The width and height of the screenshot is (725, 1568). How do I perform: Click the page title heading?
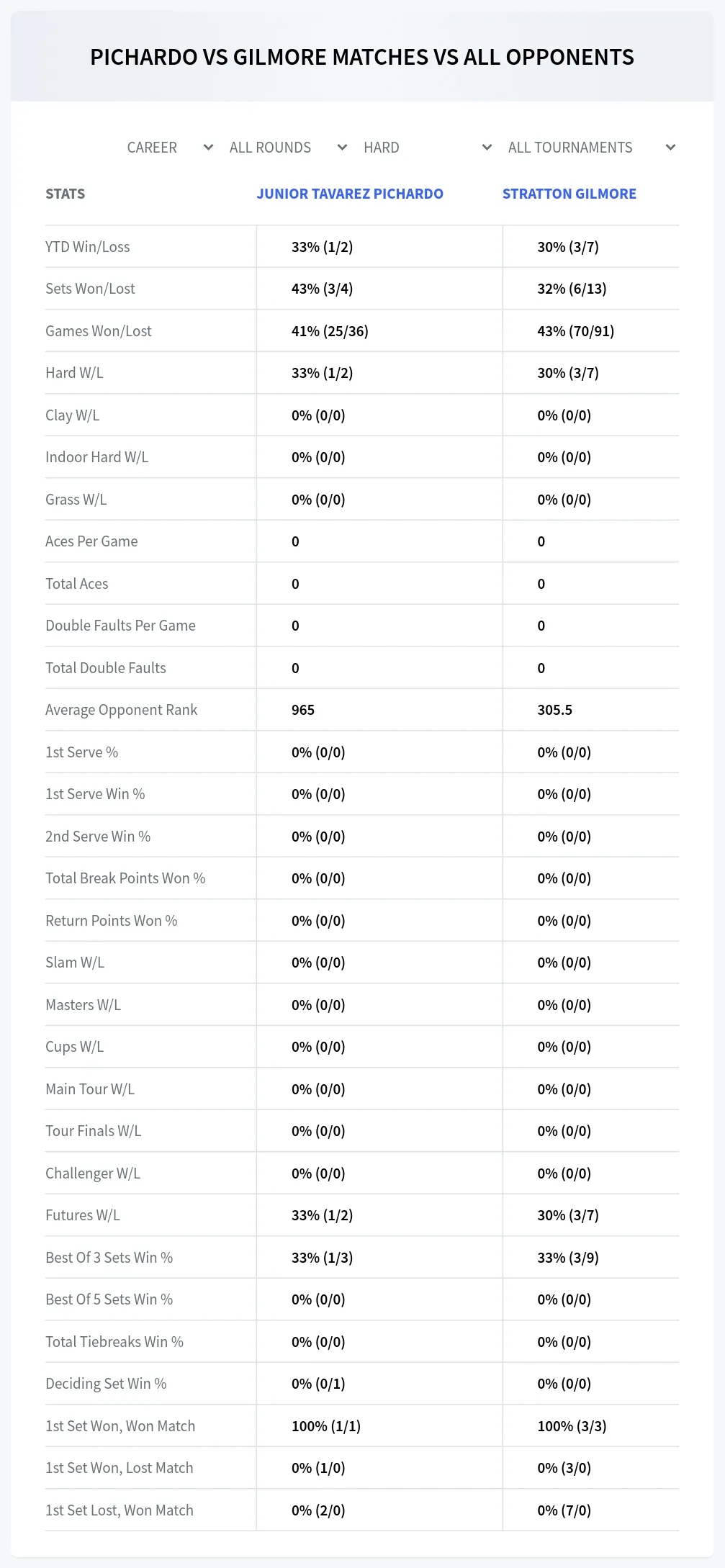(362, 58)
